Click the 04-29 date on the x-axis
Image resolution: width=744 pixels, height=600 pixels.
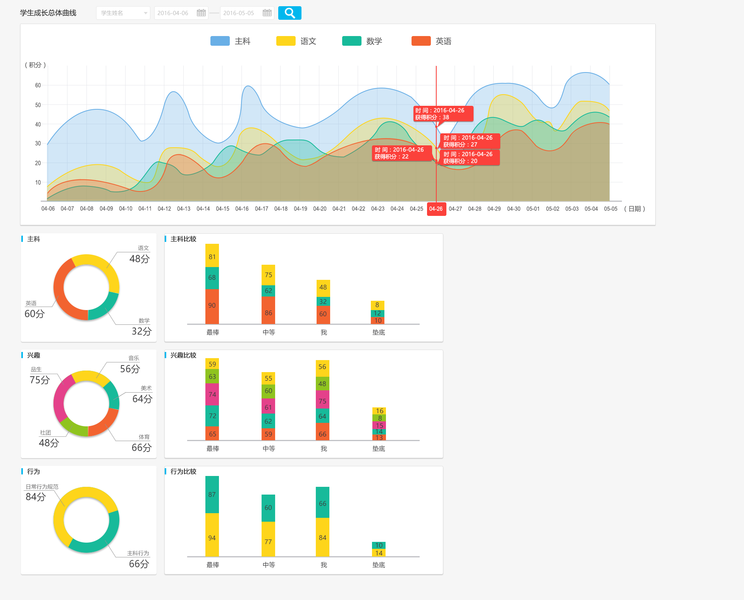pyautogui.click(x=494, y=209)
